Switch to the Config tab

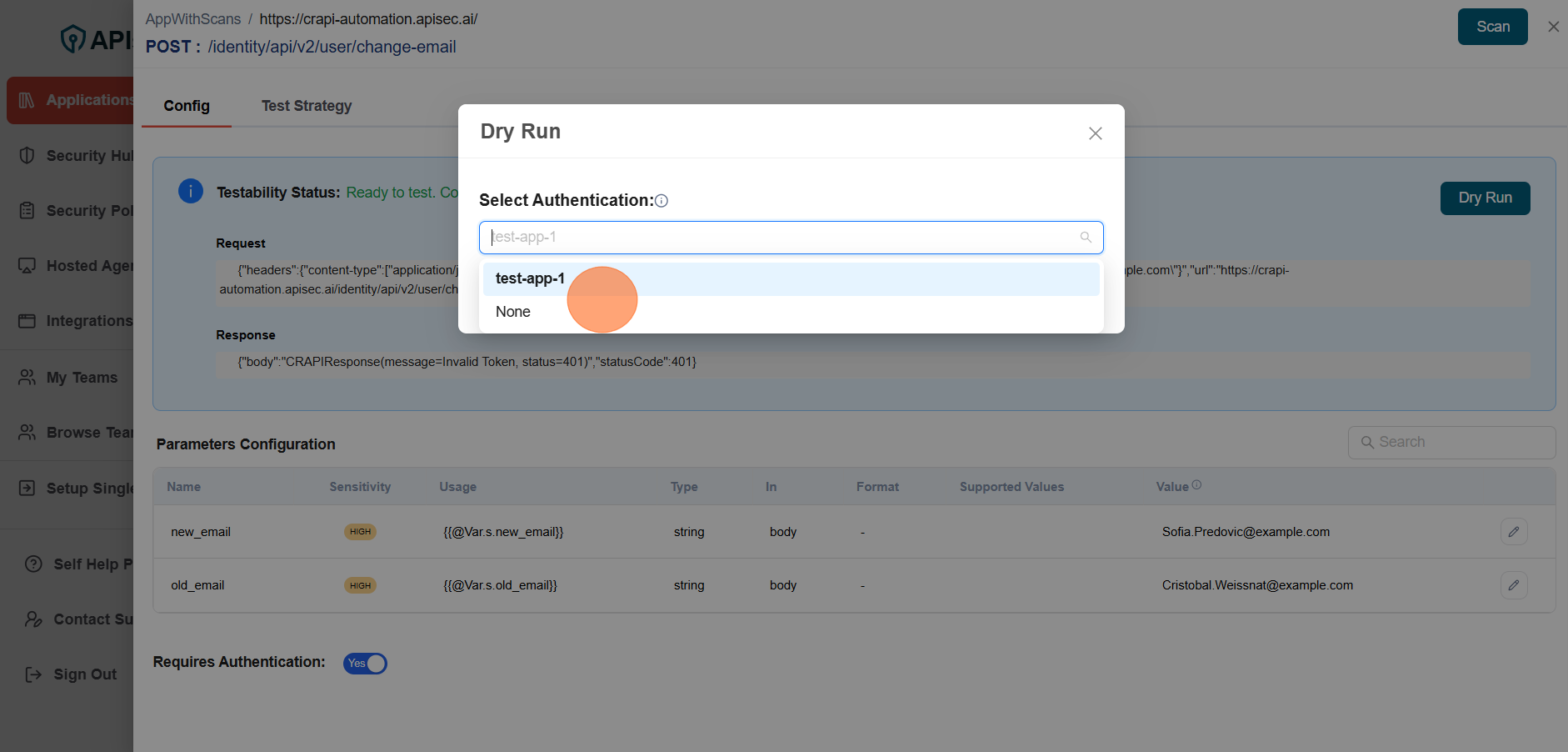coord(186,106)
